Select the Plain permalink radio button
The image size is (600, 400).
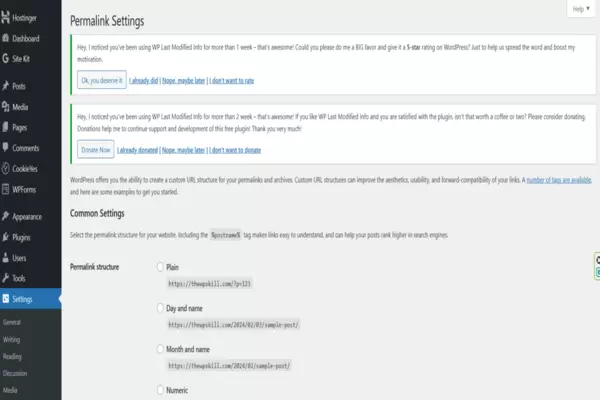pos(160,267)
